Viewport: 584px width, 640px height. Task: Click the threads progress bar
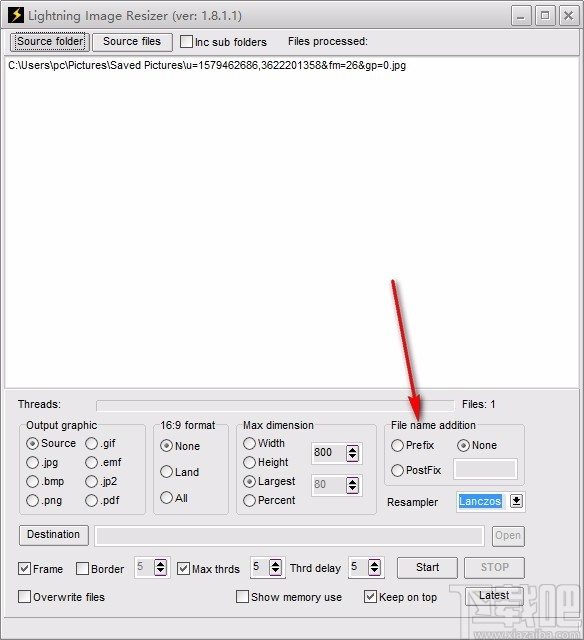(x=275, y=406)
